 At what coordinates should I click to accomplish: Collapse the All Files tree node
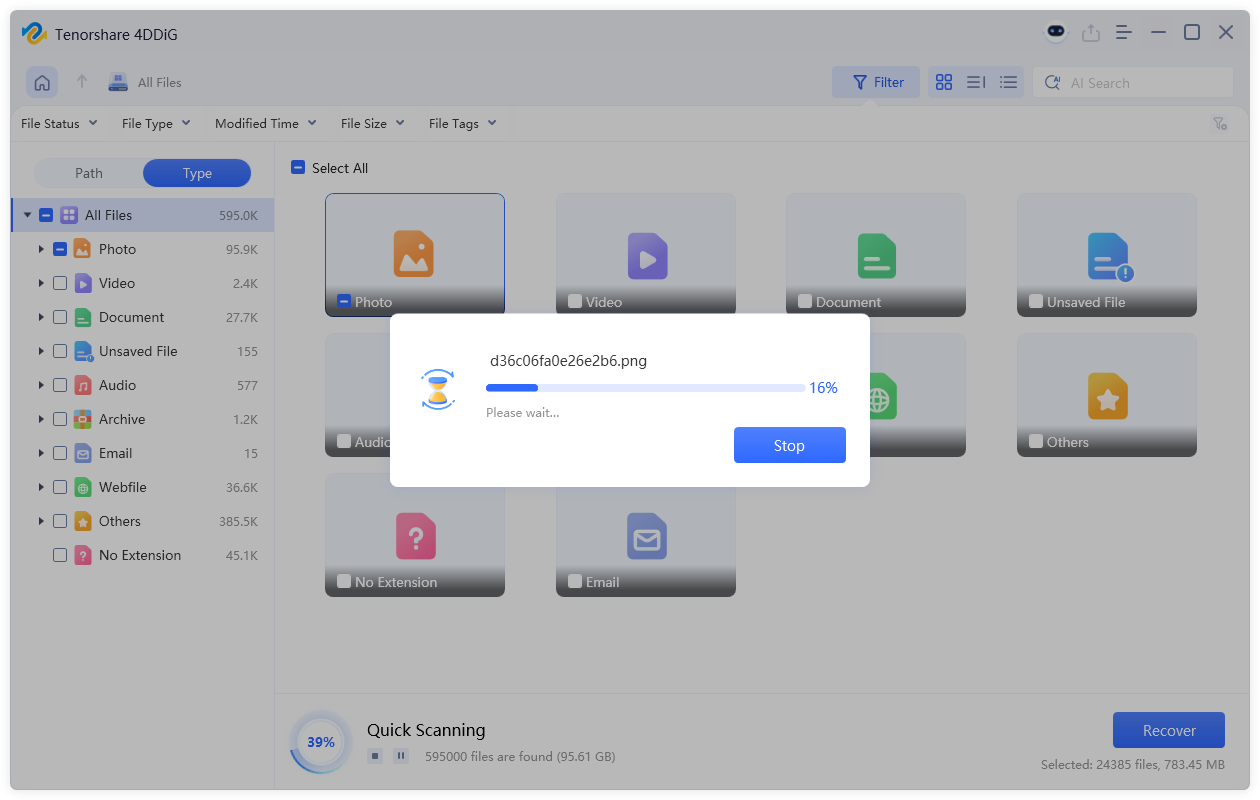(27, 215)
